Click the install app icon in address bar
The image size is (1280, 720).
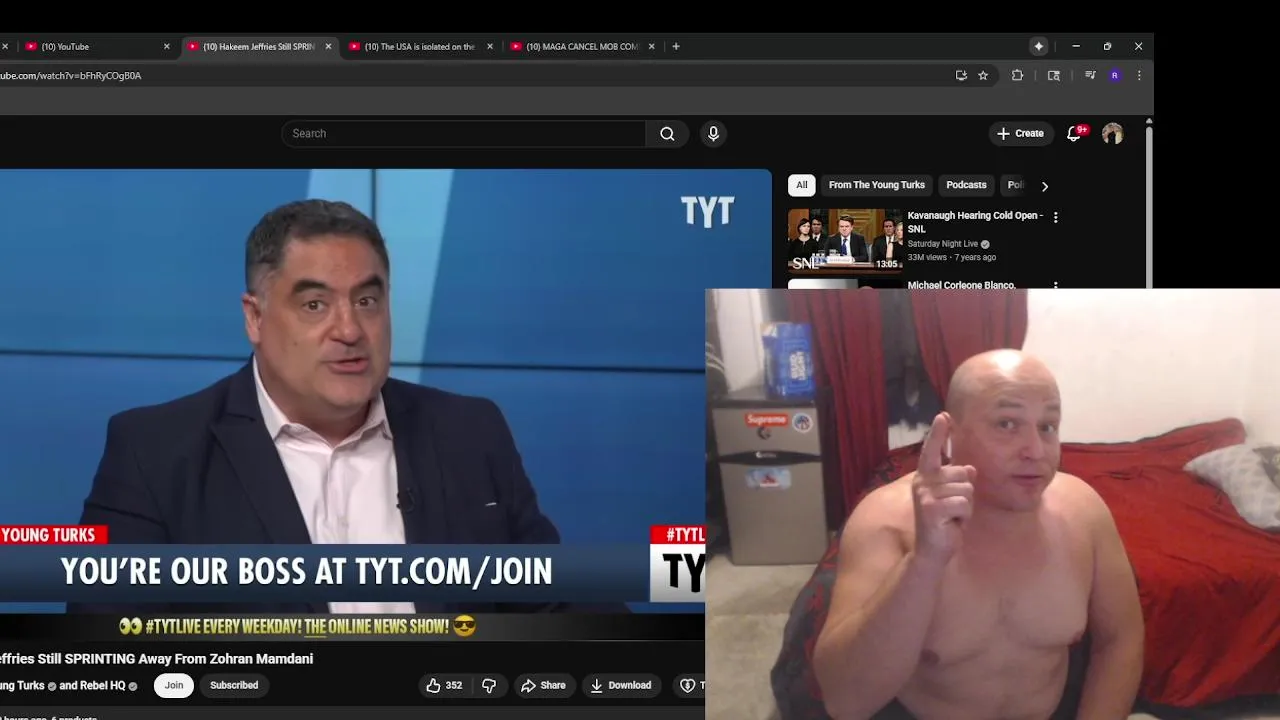click(x=961, y=76)
